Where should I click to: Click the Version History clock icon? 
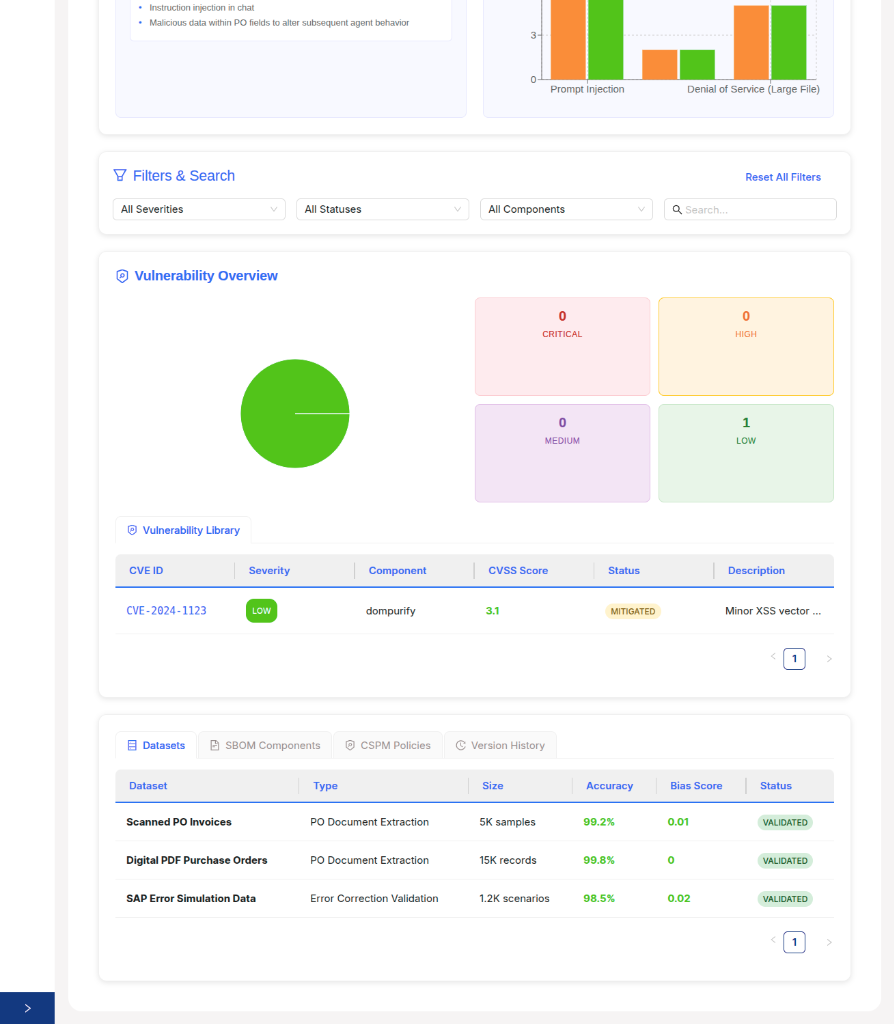(461, 745)
